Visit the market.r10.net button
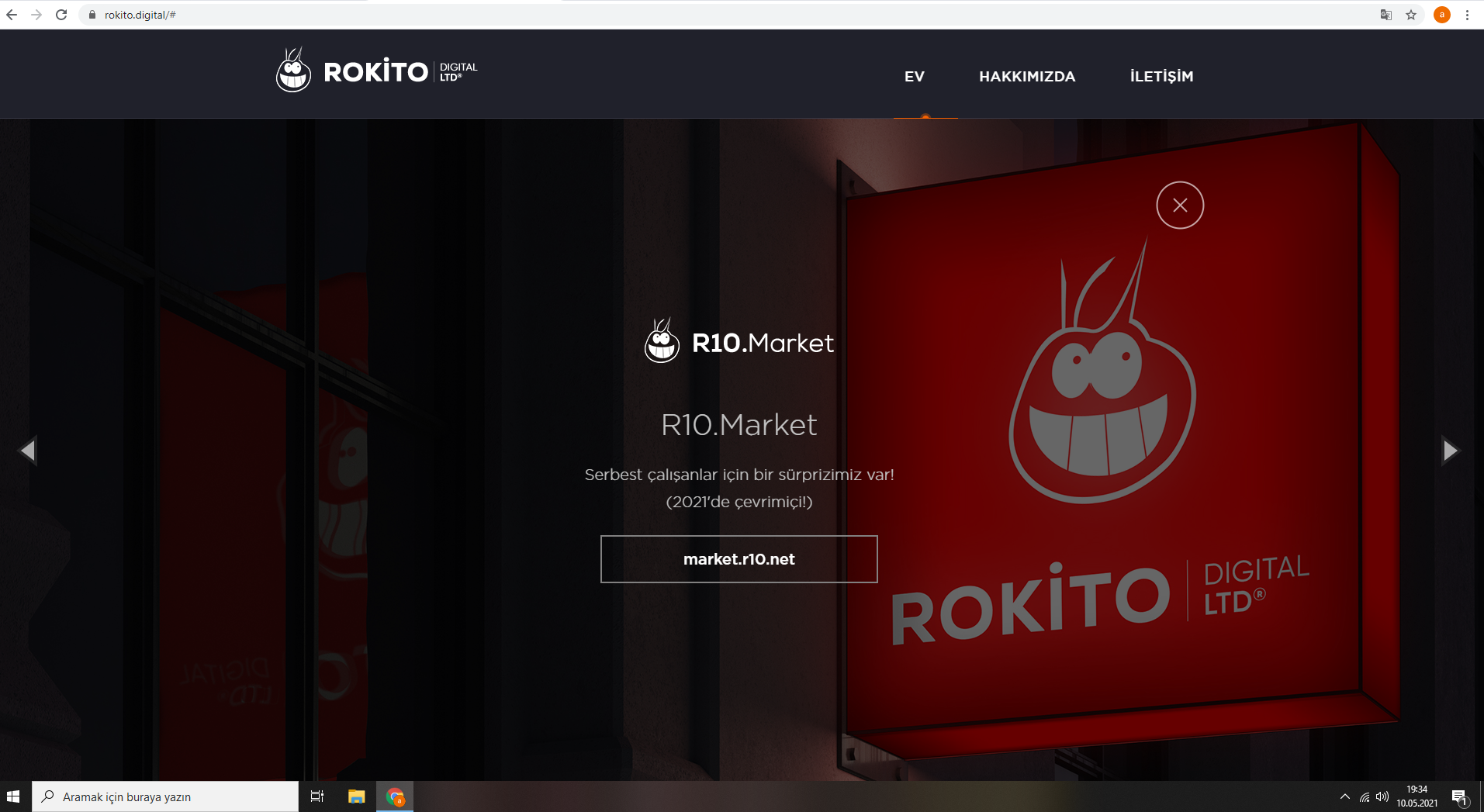 click(x=739, y=559)
